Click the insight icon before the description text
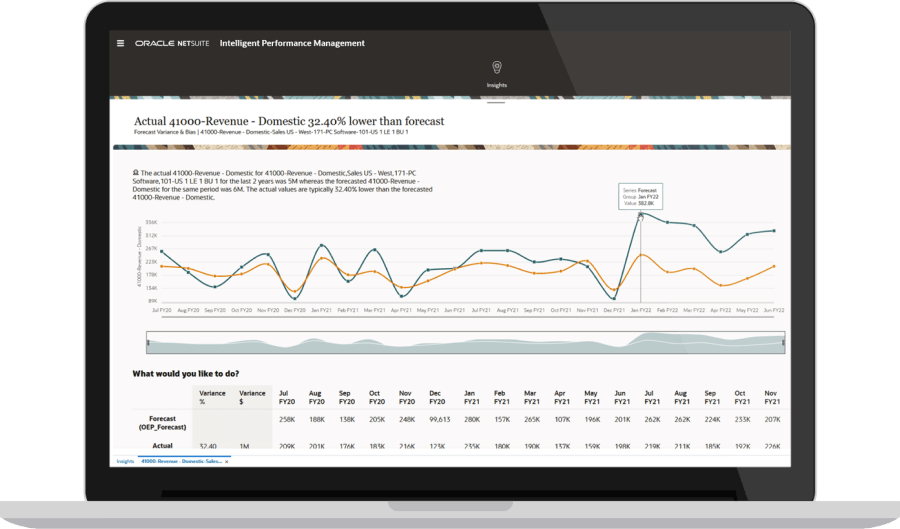Image resolution: width=900 pixels, height=529 pixels. click(x=135, y=172)
